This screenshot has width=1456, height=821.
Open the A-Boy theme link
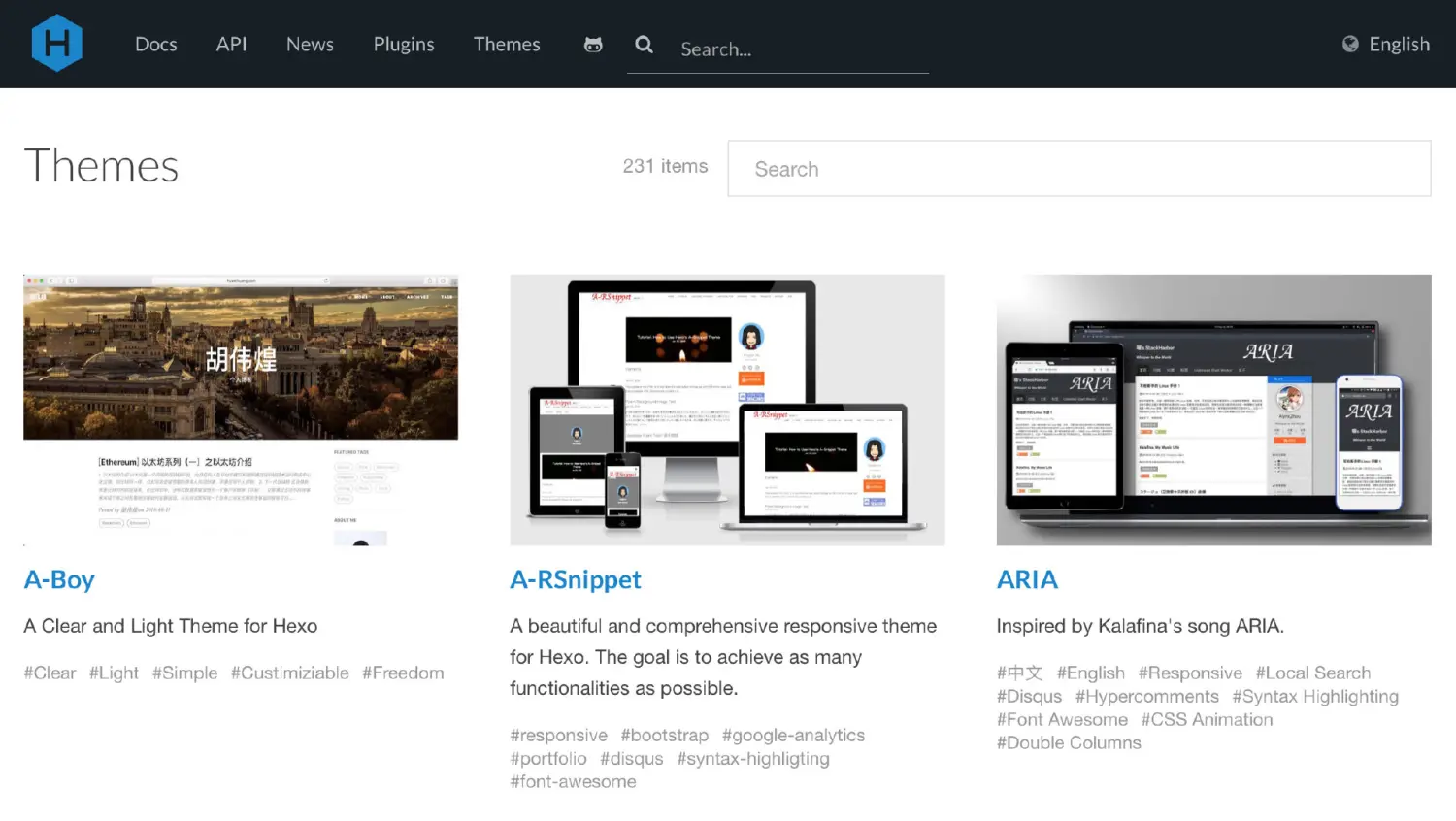click(x=59, y=579)
